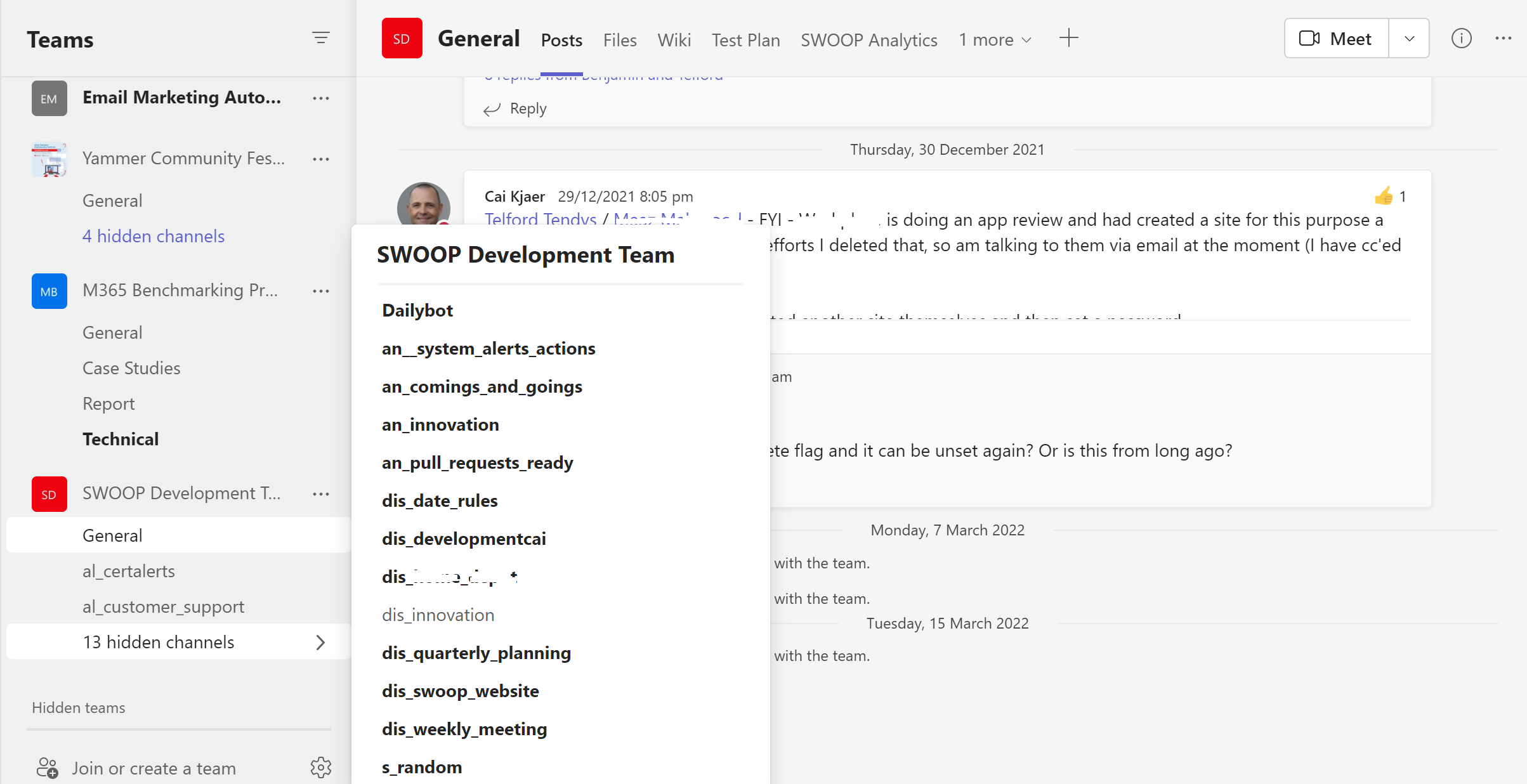1527x784 pixels.
Task: Select Yammer Community Festival team name
Action: click(183, 158)
